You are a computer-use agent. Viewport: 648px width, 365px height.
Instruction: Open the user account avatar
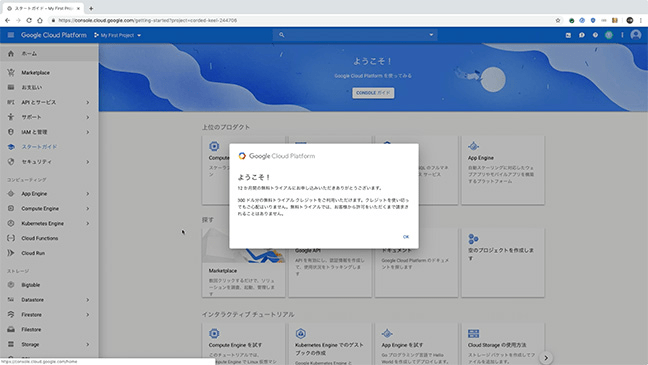click(636, 35)
